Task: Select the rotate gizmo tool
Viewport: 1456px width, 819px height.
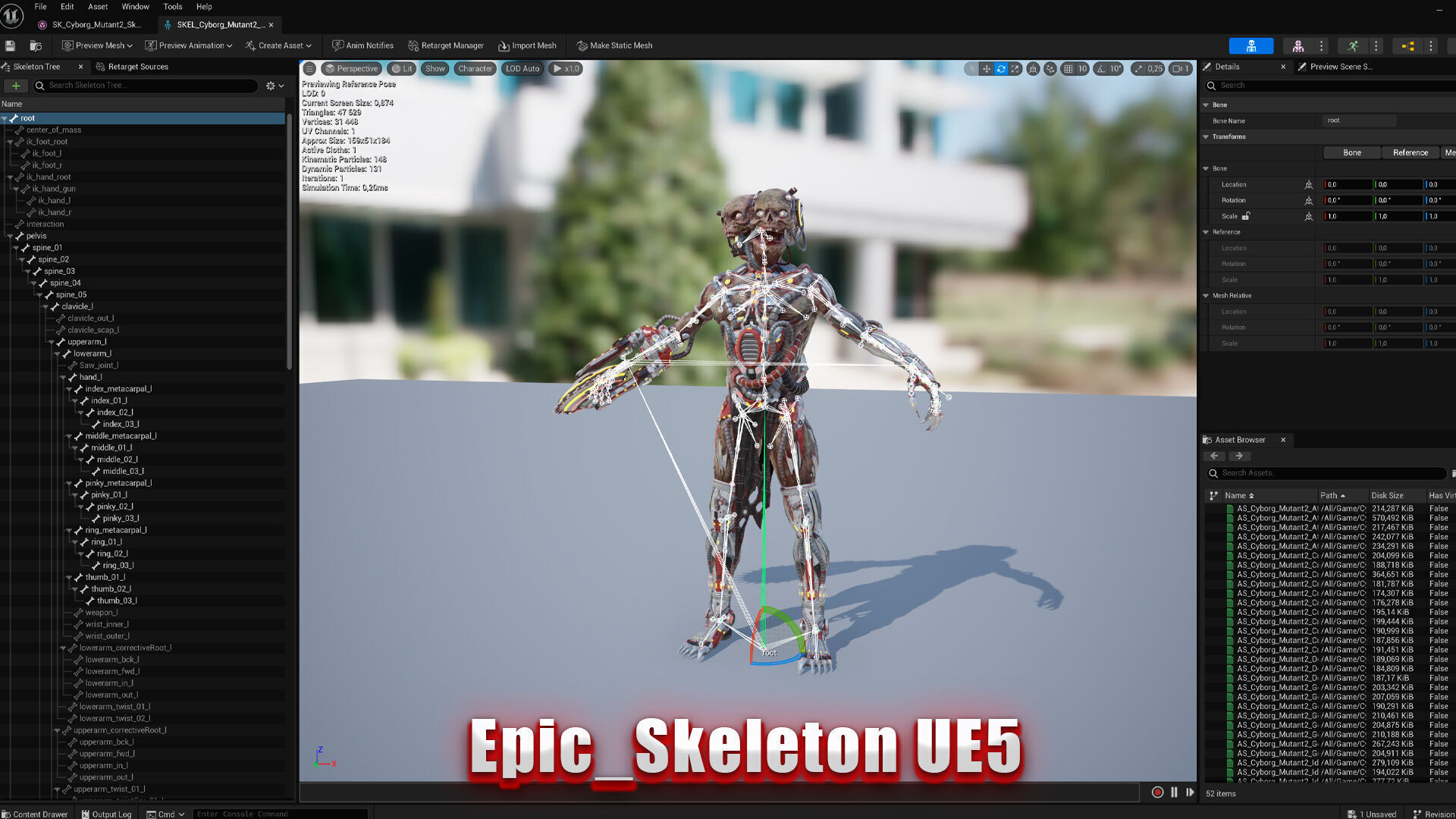Action: tap(1001, 68)
